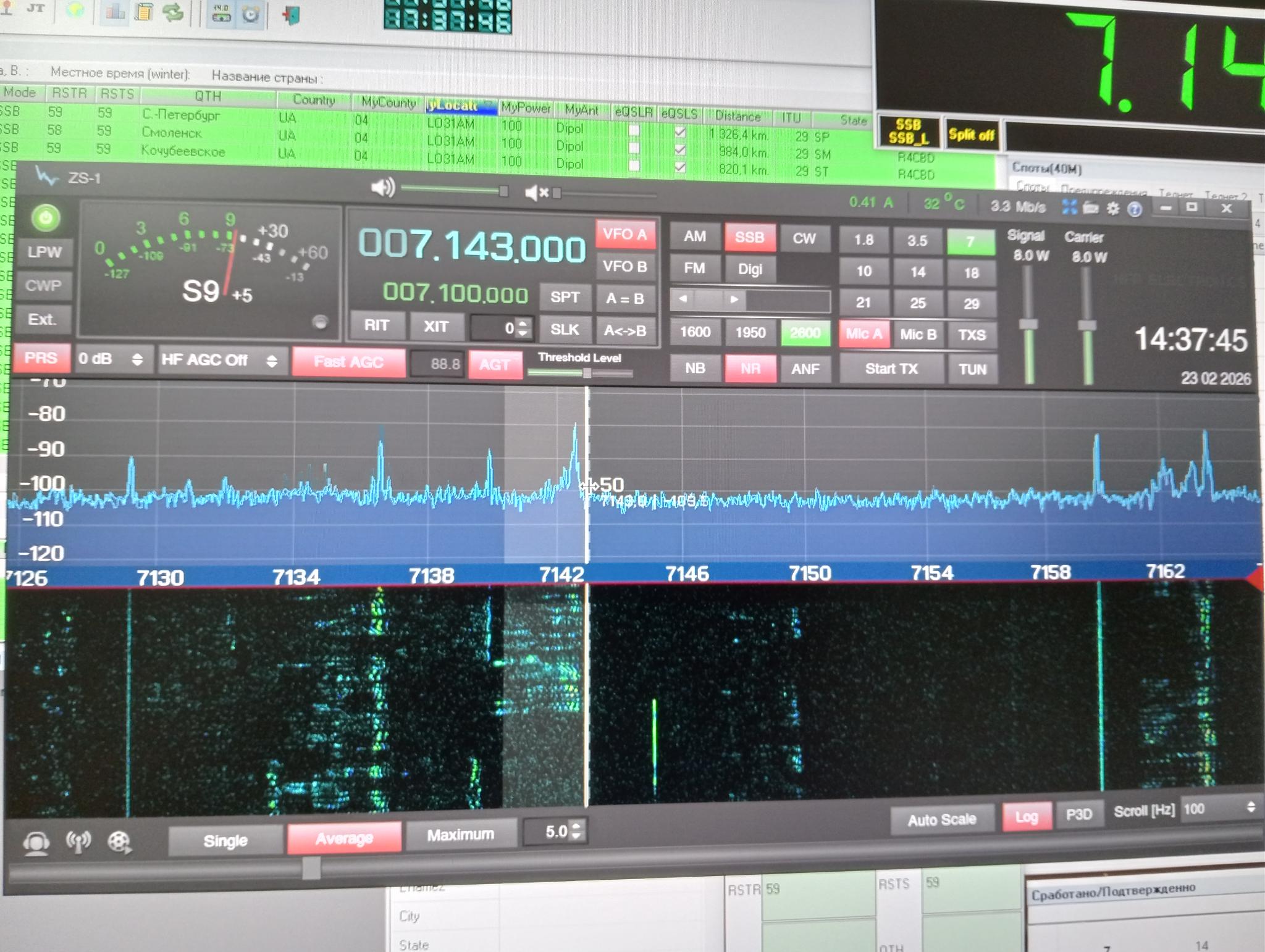Click the Threshold Level slider handle

coord(587,373)
